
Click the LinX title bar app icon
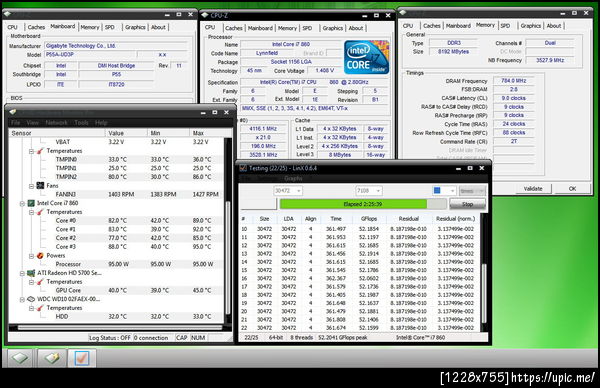[x=243, y=168]
